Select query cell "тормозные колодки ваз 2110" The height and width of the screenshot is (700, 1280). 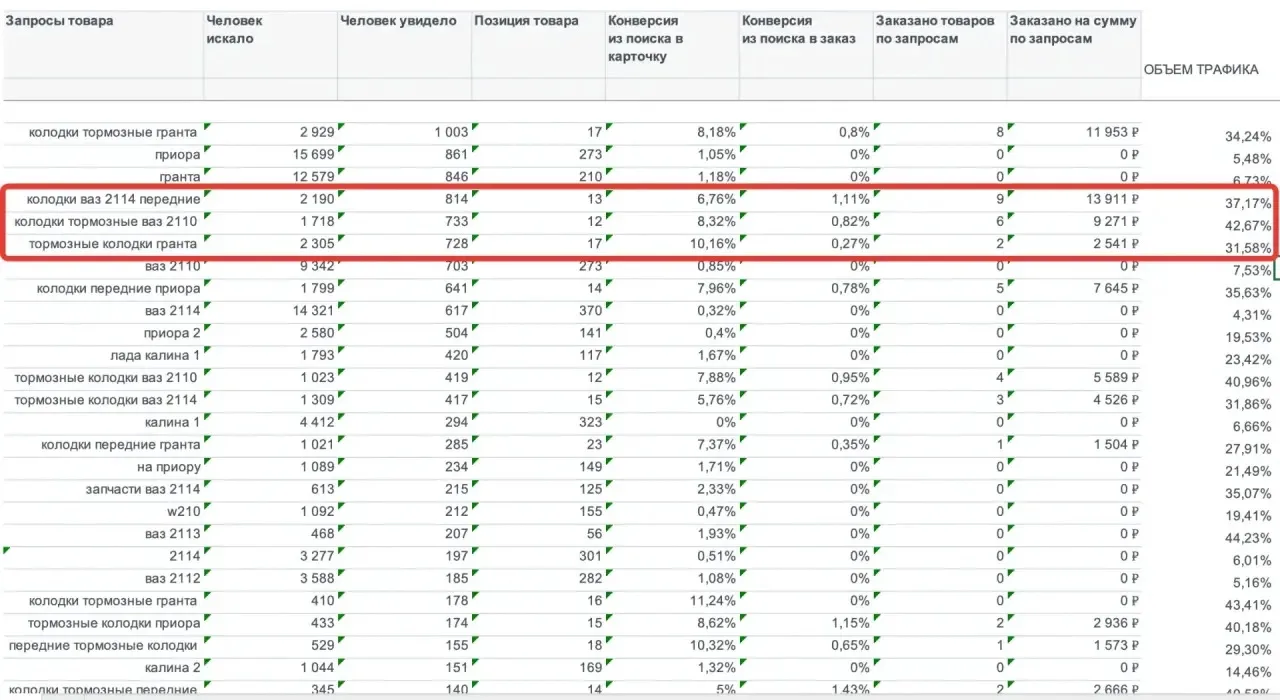(x=106, y=377)
